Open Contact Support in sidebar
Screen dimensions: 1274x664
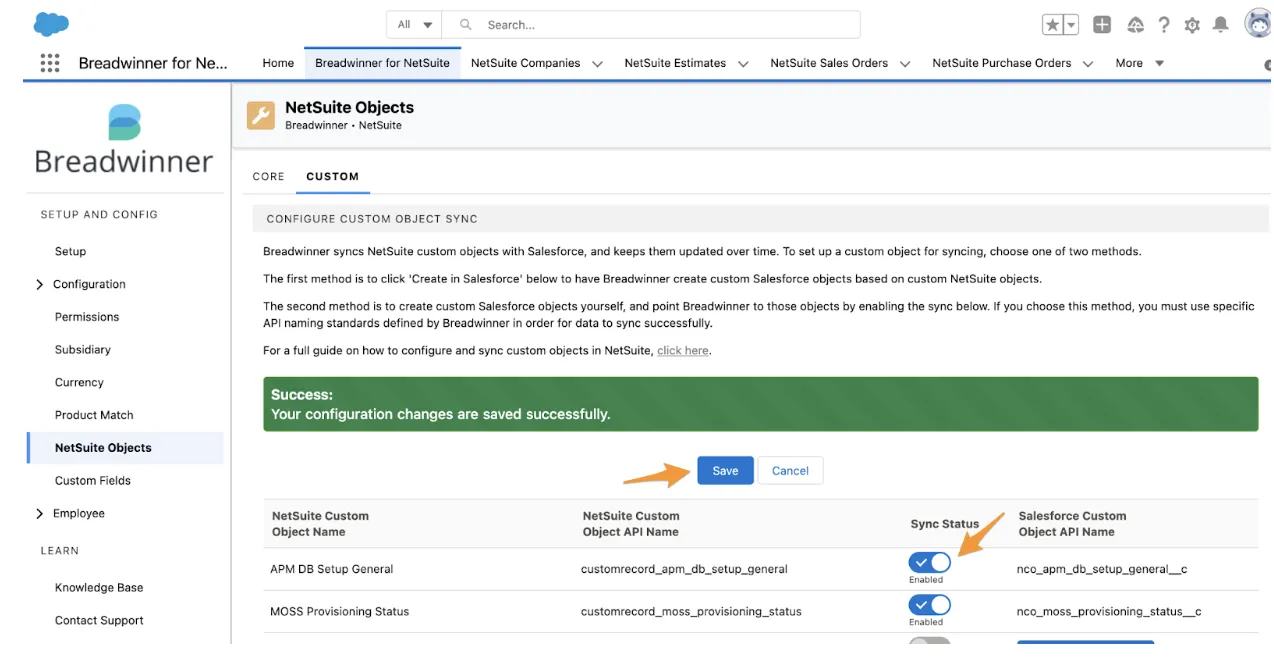pyautogui.click(x=99, y=621)
